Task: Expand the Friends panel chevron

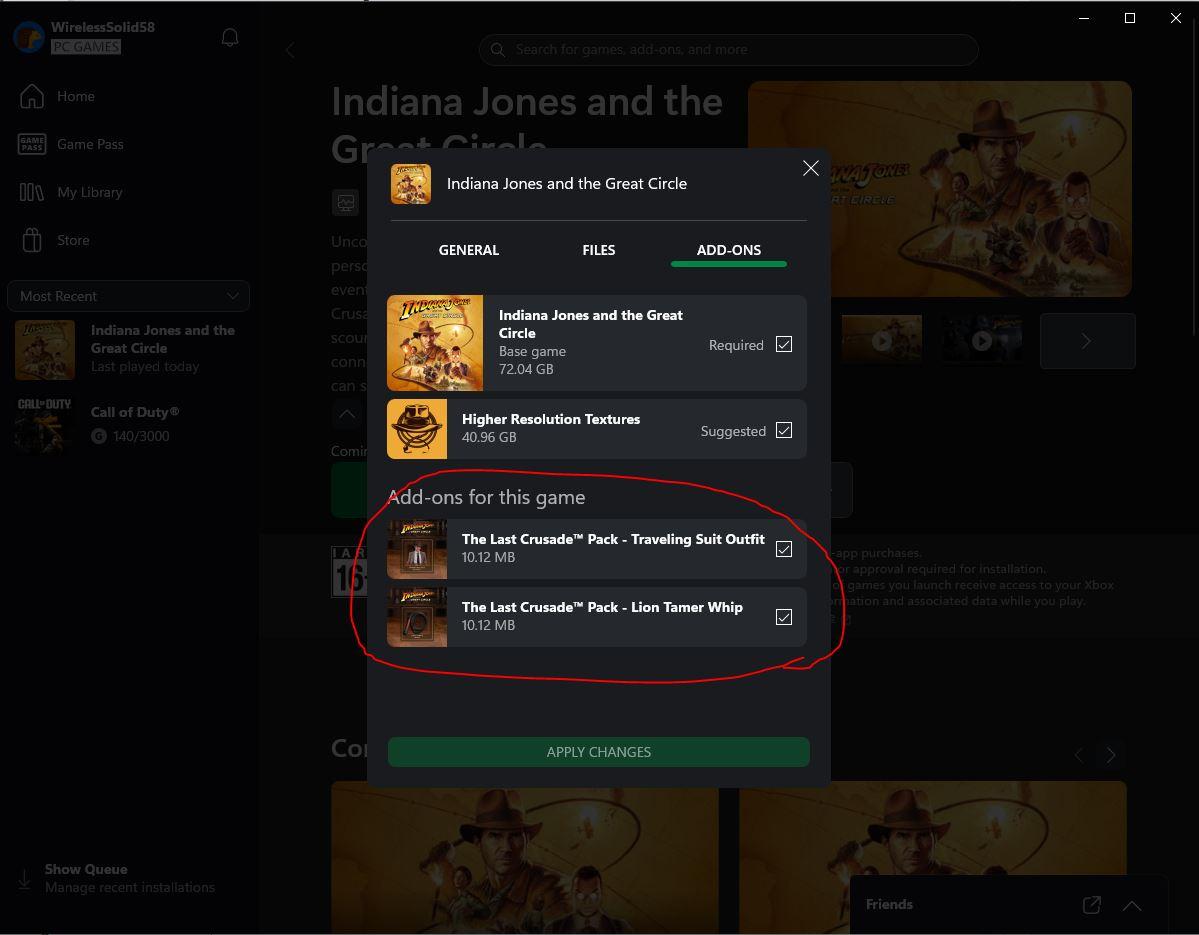Action: (x=1132, y=905)
